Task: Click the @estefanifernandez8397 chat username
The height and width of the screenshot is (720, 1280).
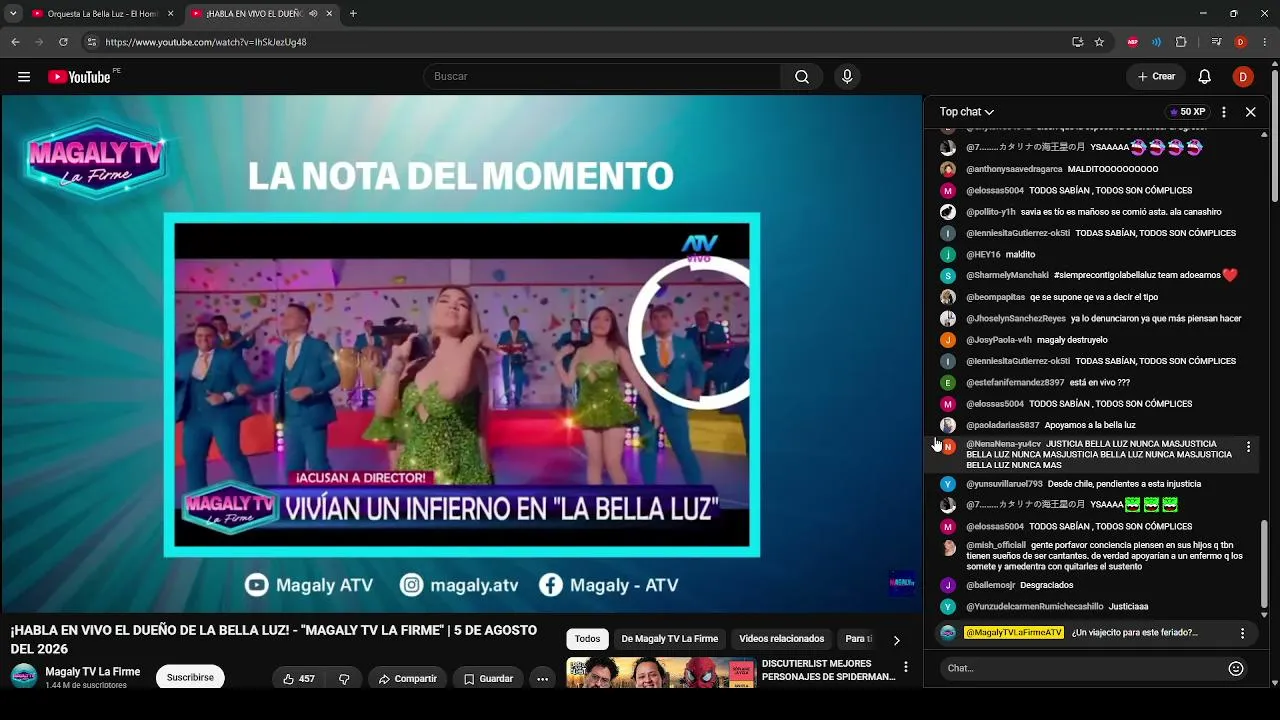Action: pyautogui.click(x=1015, y=383)
